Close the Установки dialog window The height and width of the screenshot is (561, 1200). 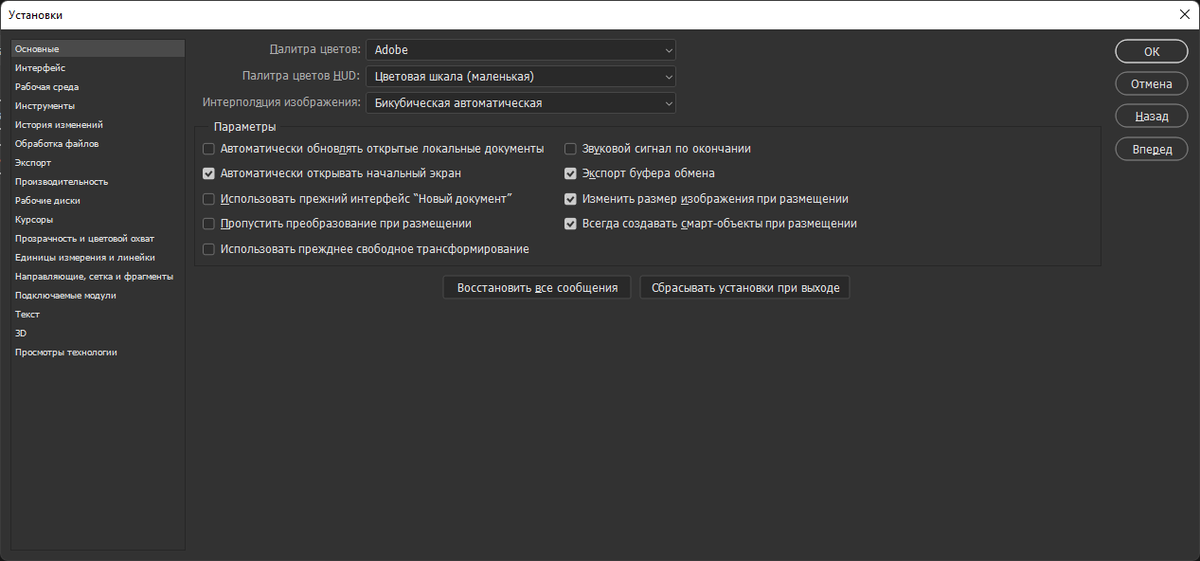click(1184, 15)
